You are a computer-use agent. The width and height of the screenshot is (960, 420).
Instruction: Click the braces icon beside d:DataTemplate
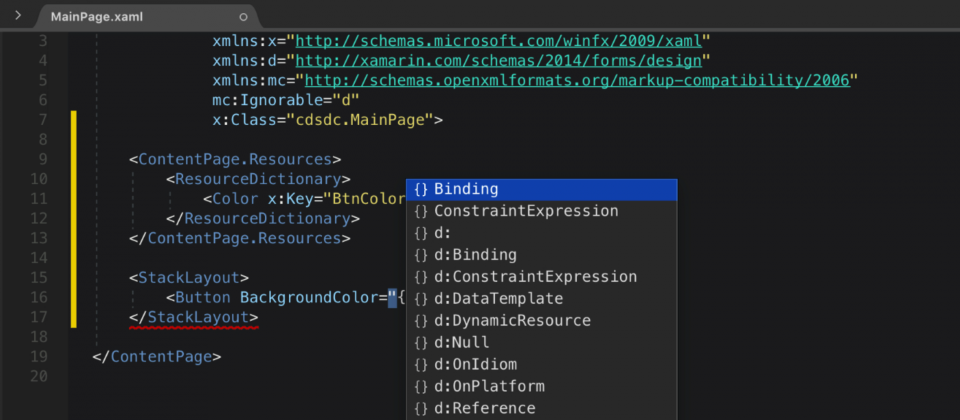(x=421, y=299)
